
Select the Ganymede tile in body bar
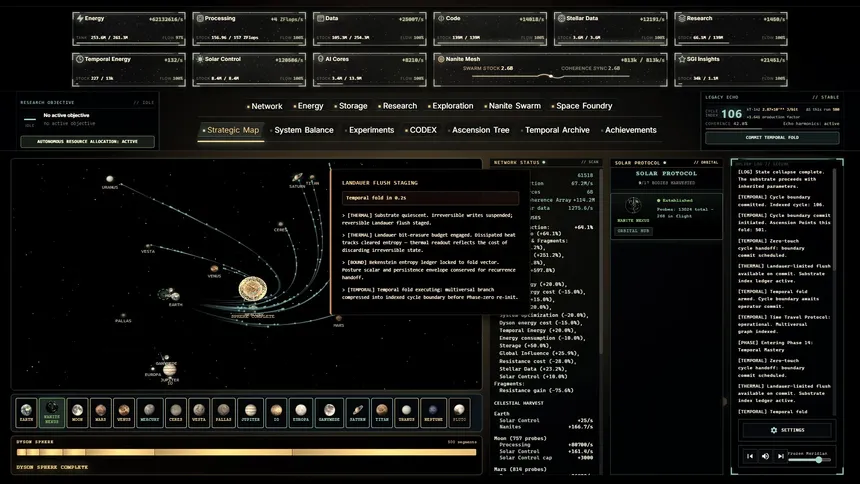coord(329,413)
